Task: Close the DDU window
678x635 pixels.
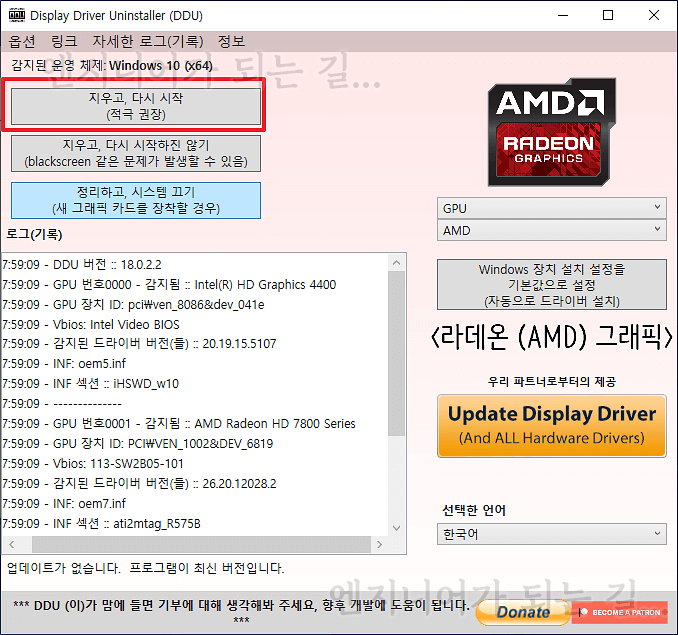Action: coord(654,16)
